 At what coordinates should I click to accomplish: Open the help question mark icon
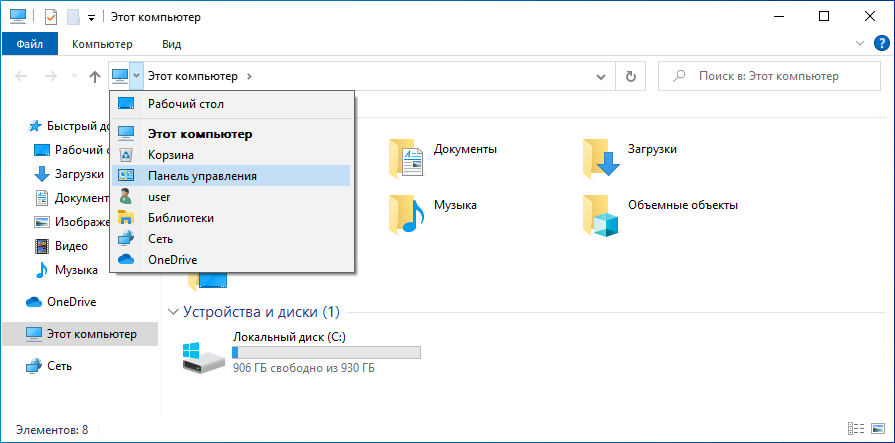[882, 44]
